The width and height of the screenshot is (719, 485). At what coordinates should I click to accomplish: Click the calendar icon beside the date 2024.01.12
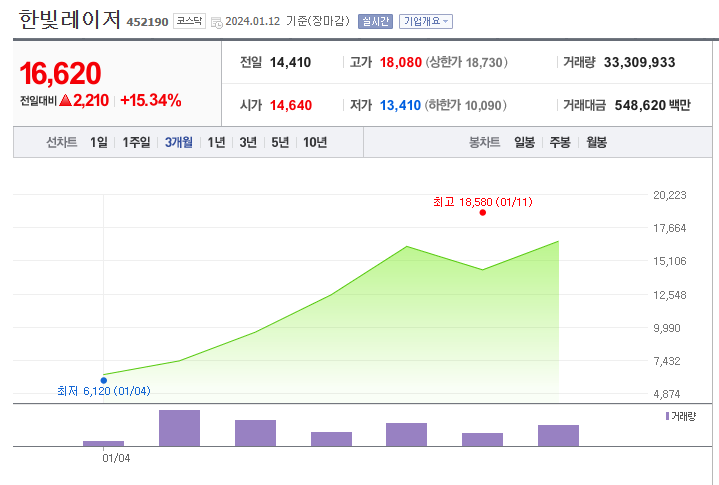pyautogui.click(x=216, y=22)
